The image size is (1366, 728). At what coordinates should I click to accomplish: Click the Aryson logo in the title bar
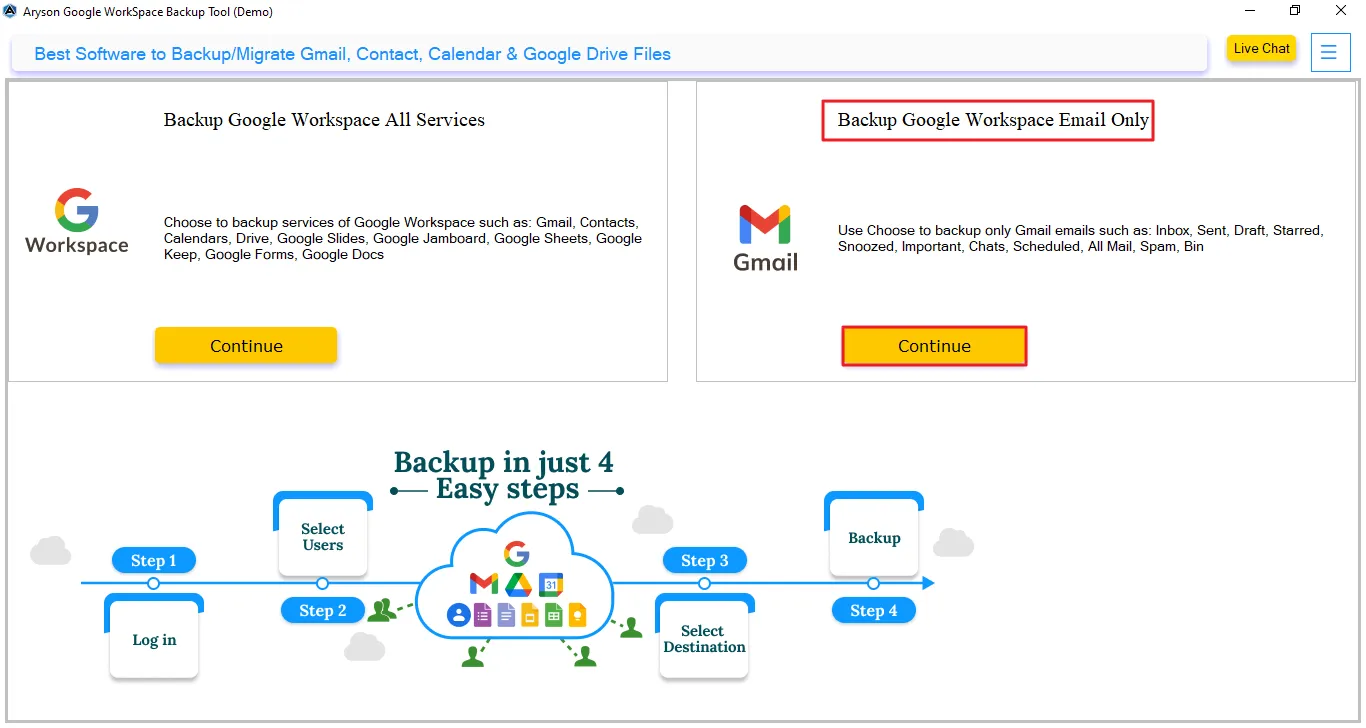tap(10, 10)
